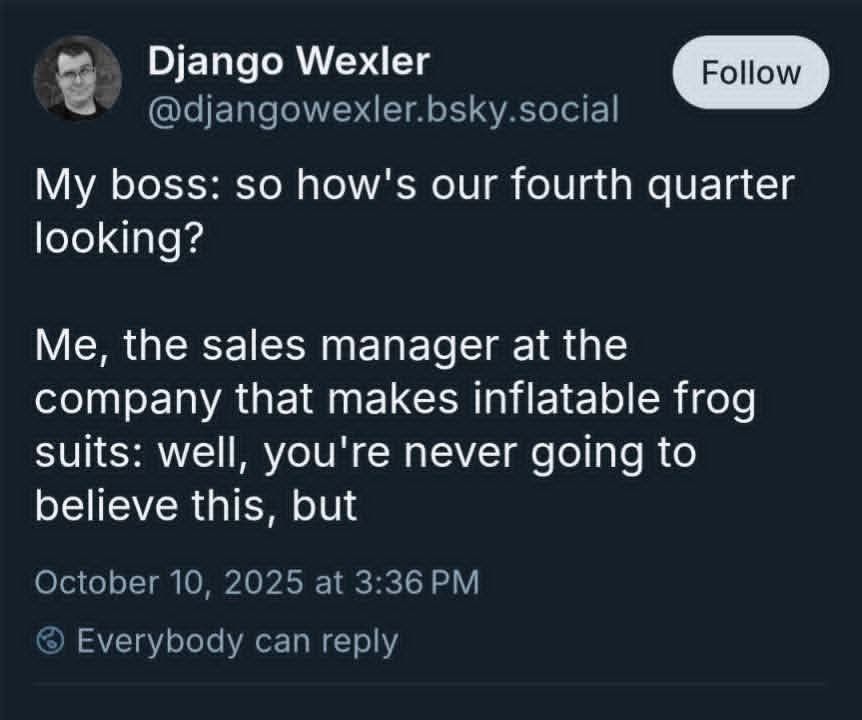Click the phrase "sales manager" in the post
862x720 pixels.
point(348,346)
